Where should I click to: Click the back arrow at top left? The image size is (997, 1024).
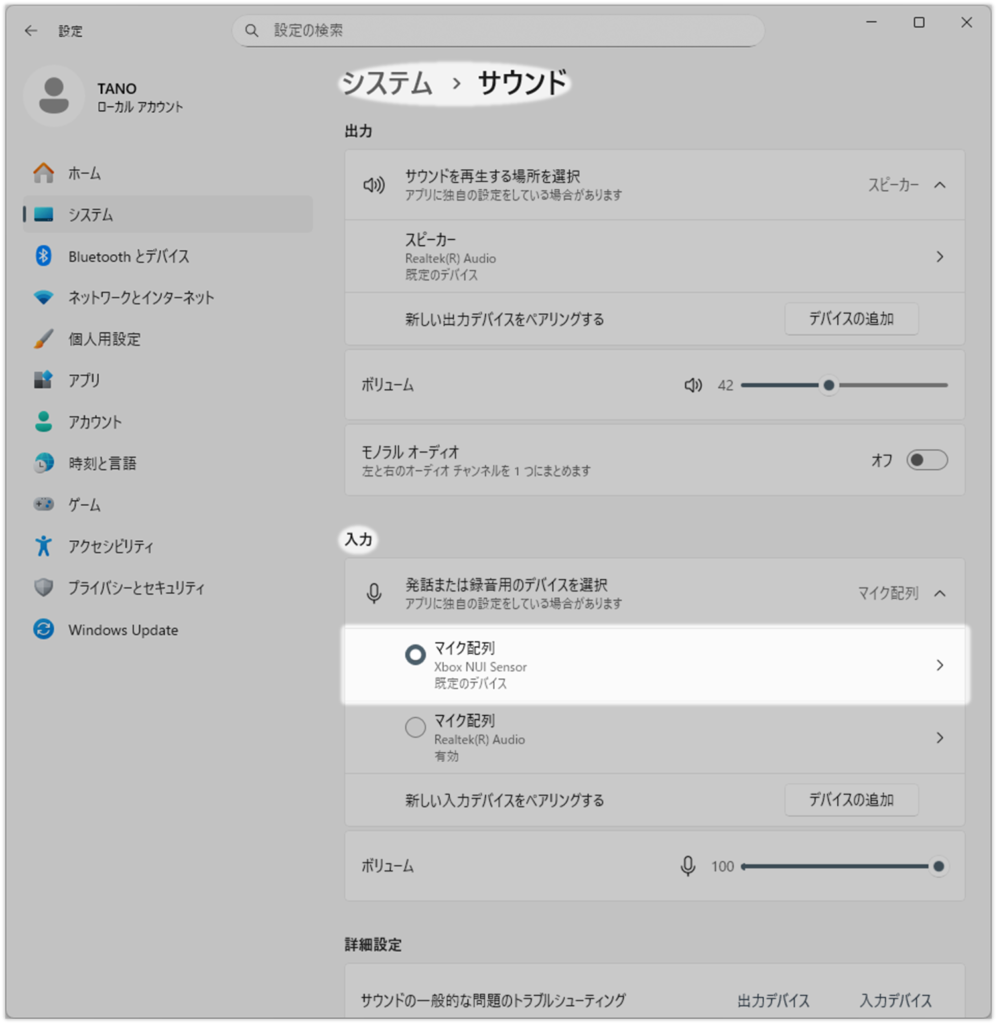click(29, 30)
